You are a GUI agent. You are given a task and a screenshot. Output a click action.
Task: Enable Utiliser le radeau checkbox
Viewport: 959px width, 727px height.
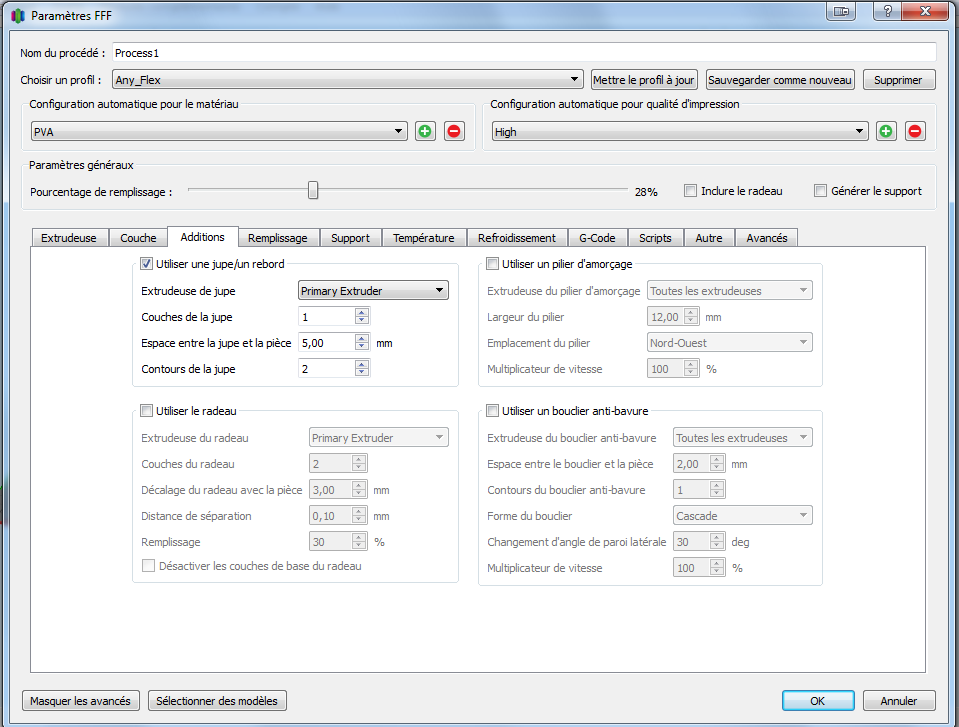coord(146,410)
